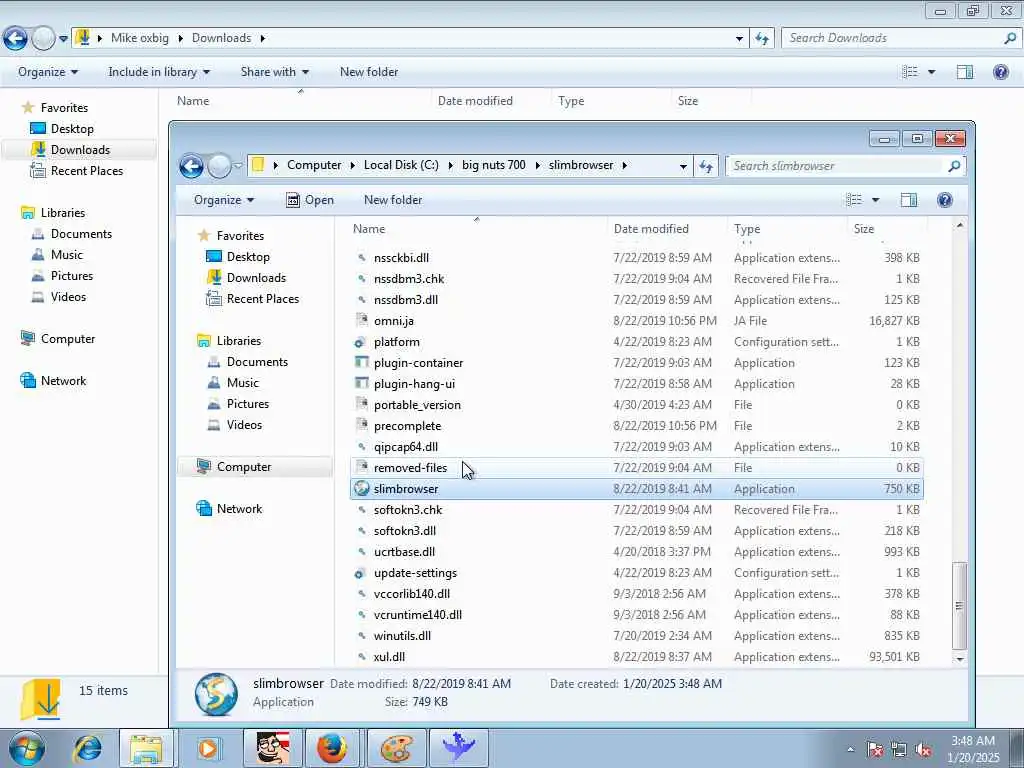Click Search slimbrowser input field
Image resolution: width=1024 pixels, height=768 pixels.
pyautogui.click(x=838, y=166)
